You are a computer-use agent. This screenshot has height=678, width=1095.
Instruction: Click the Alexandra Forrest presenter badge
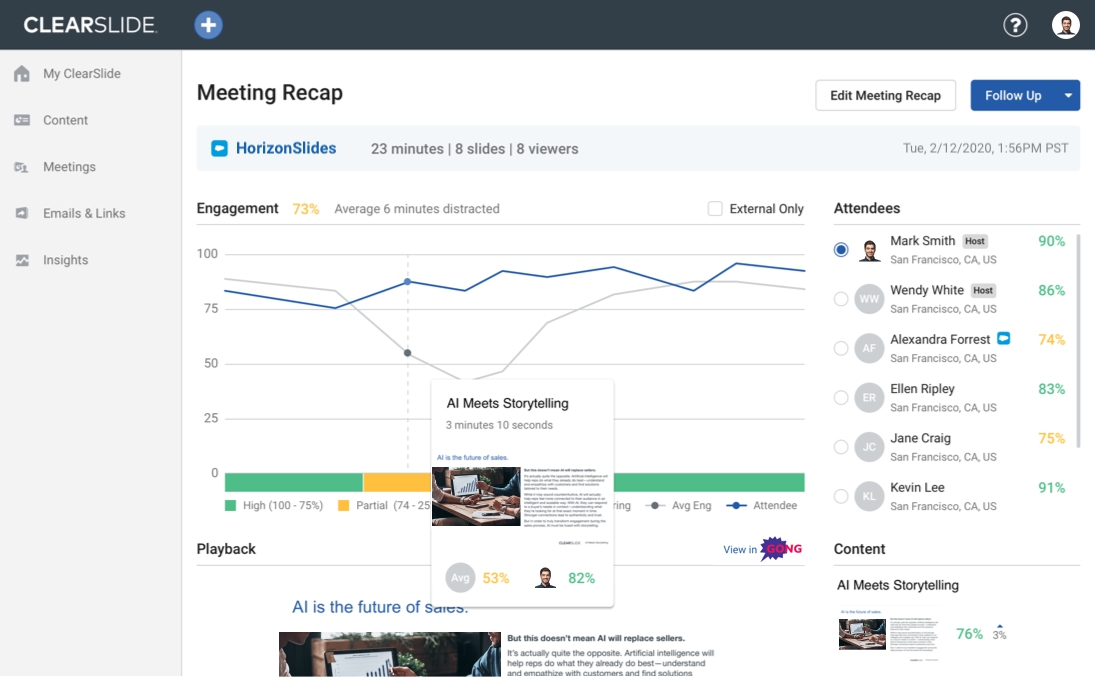tap(1001, 339)
